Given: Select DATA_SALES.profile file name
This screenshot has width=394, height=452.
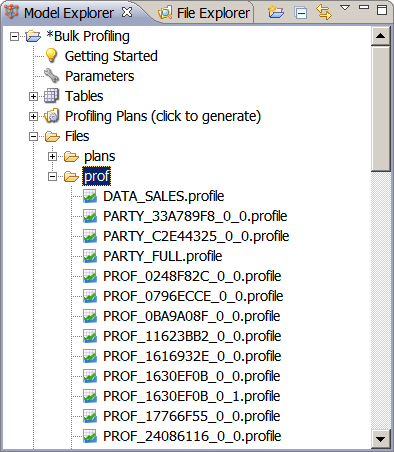Looking at the screenshot, I should pyautogui.click(x=164, y=196).
